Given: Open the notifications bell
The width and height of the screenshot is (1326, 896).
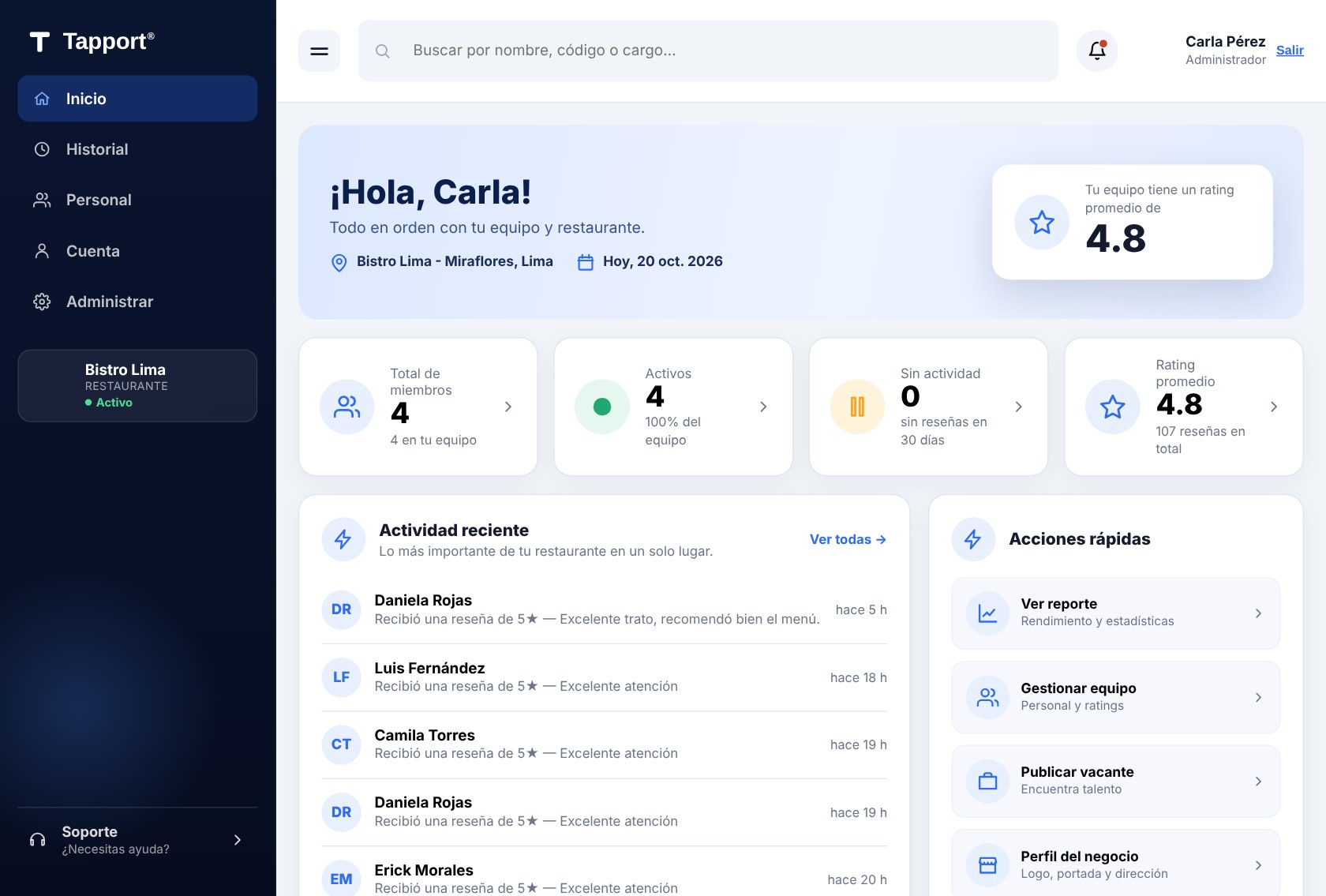Looking at the screenshot, I should coord(1097,51).
